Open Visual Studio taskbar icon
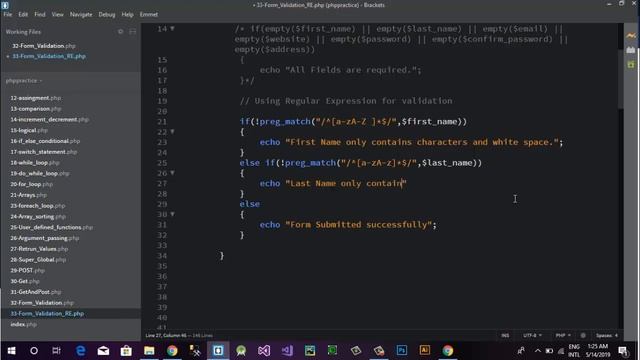Image resolution: width=640 pixels, height=360 pixels. pos(264,351)
